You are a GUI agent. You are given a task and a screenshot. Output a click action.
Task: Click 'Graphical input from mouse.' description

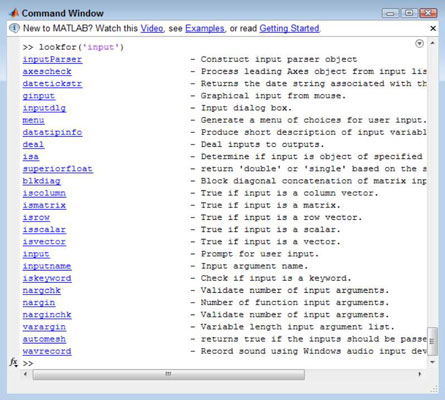273,96
